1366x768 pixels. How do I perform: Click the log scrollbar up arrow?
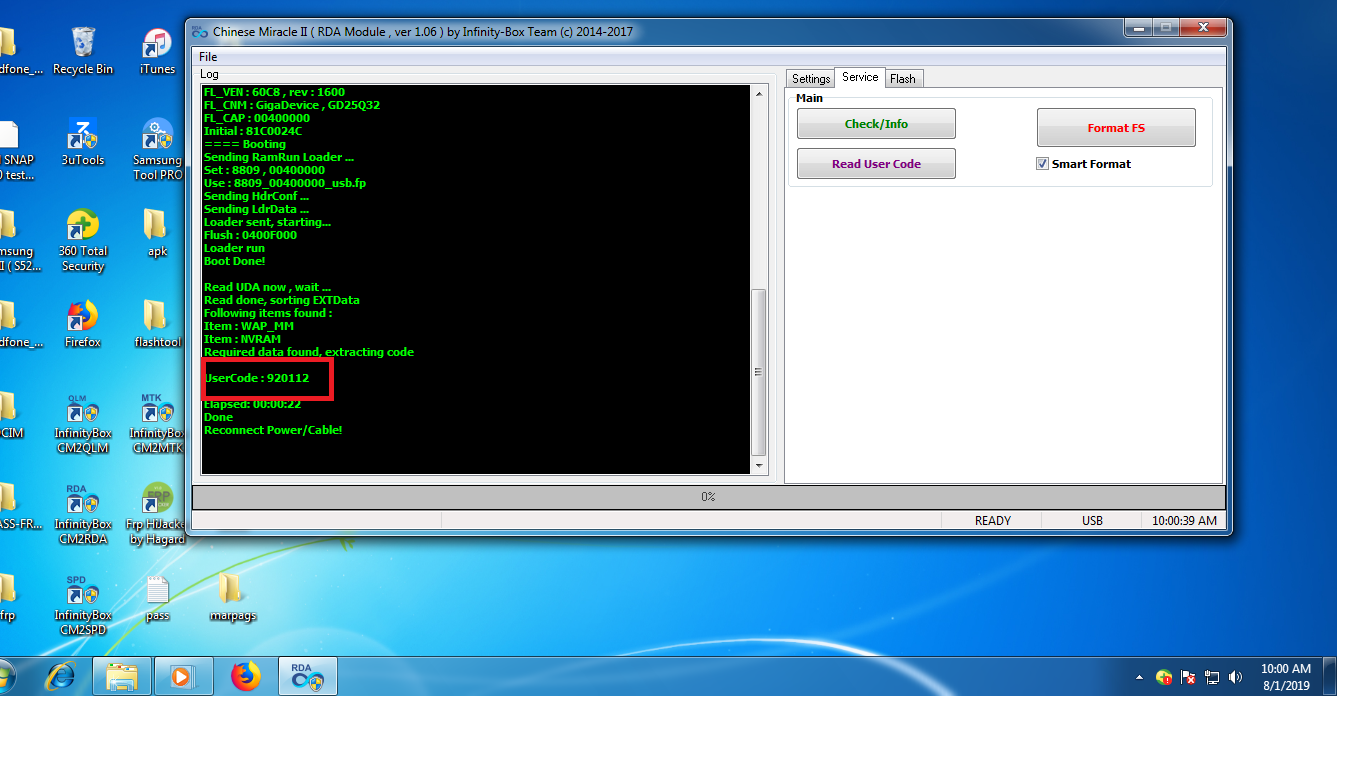click(758, 92)
